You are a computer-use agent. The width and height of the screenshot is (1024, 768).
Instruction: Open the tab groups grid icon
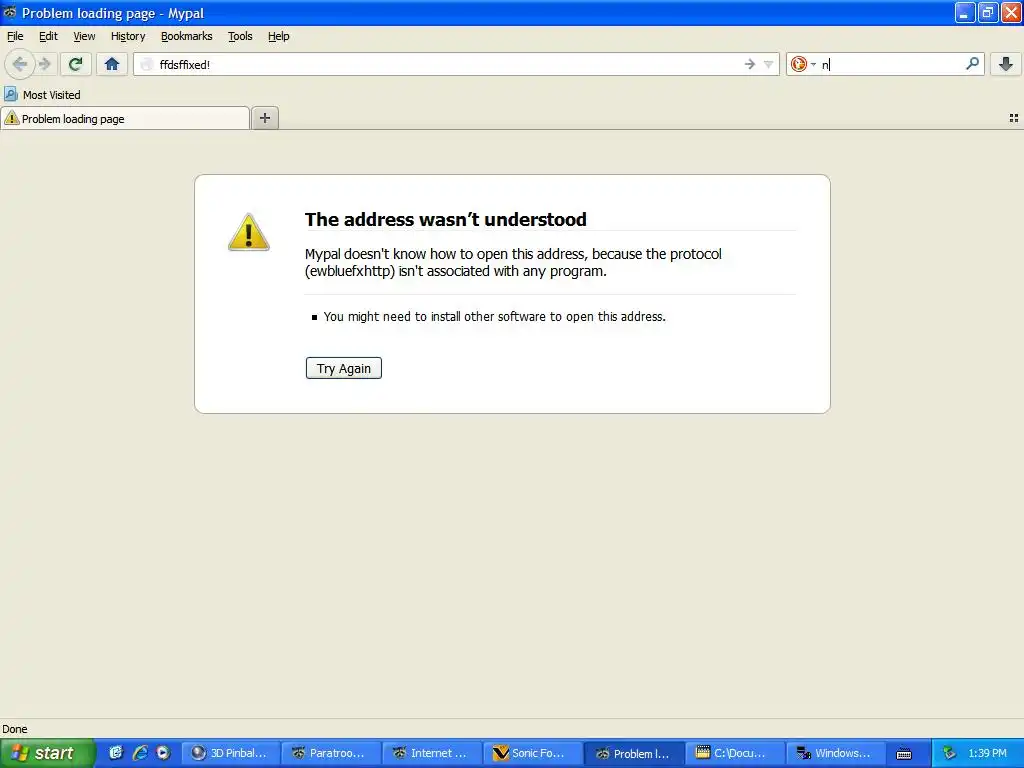1014,118
